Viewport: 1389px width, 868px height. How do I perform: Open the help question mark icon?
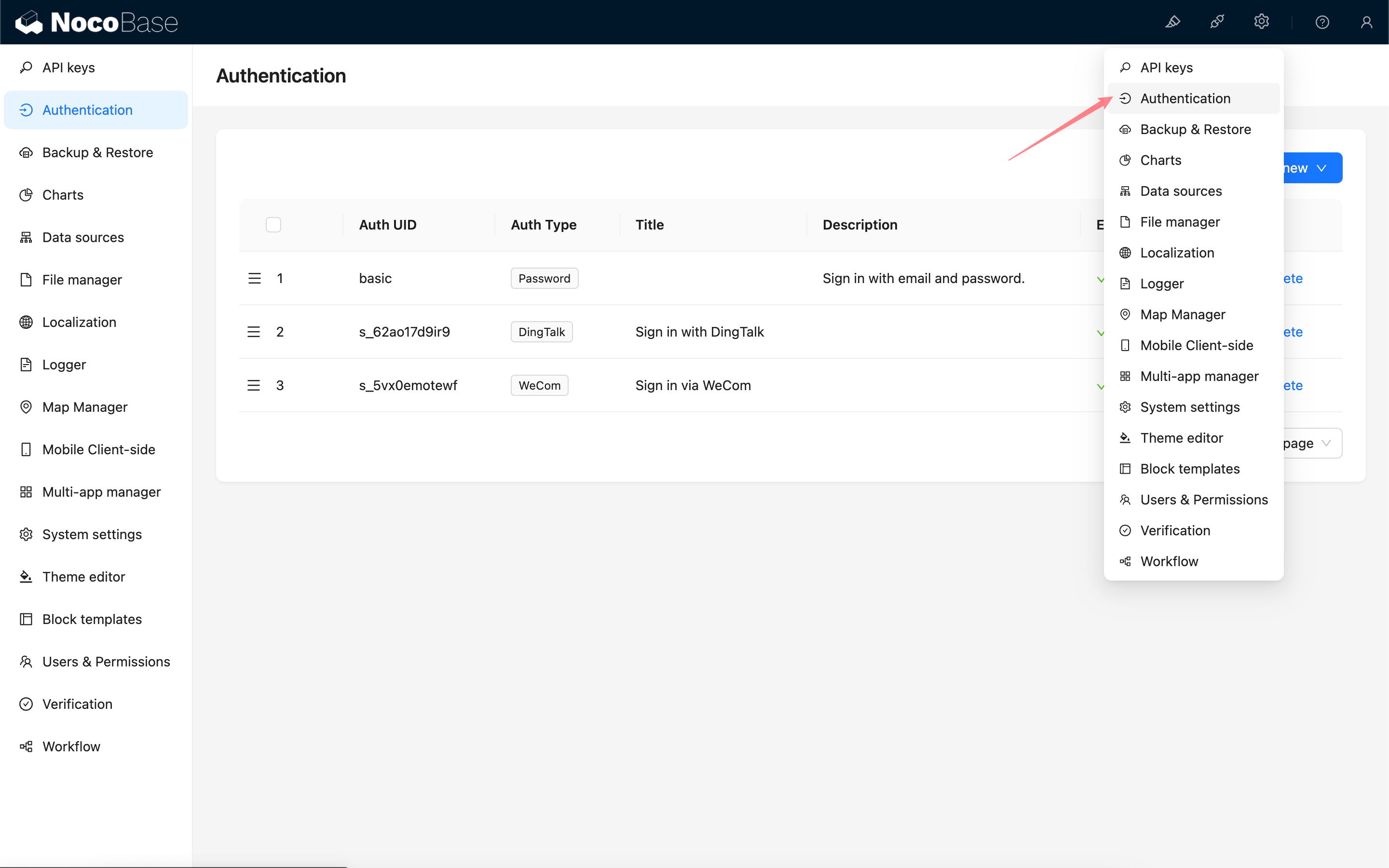[x=1322, y=22]
